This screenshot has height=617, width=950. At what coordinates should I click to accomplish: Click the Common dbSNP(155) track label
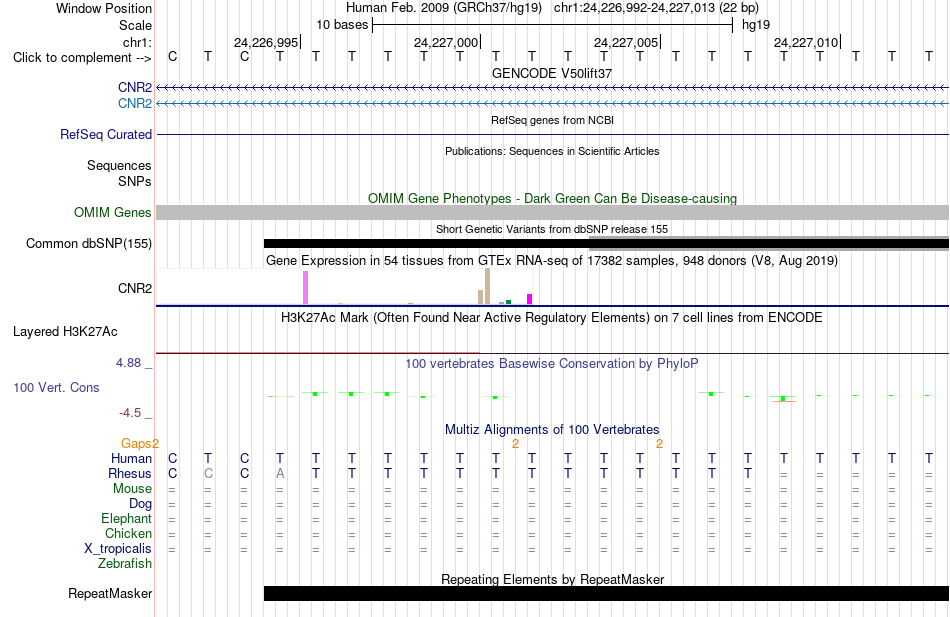click(x=89, y=244)
